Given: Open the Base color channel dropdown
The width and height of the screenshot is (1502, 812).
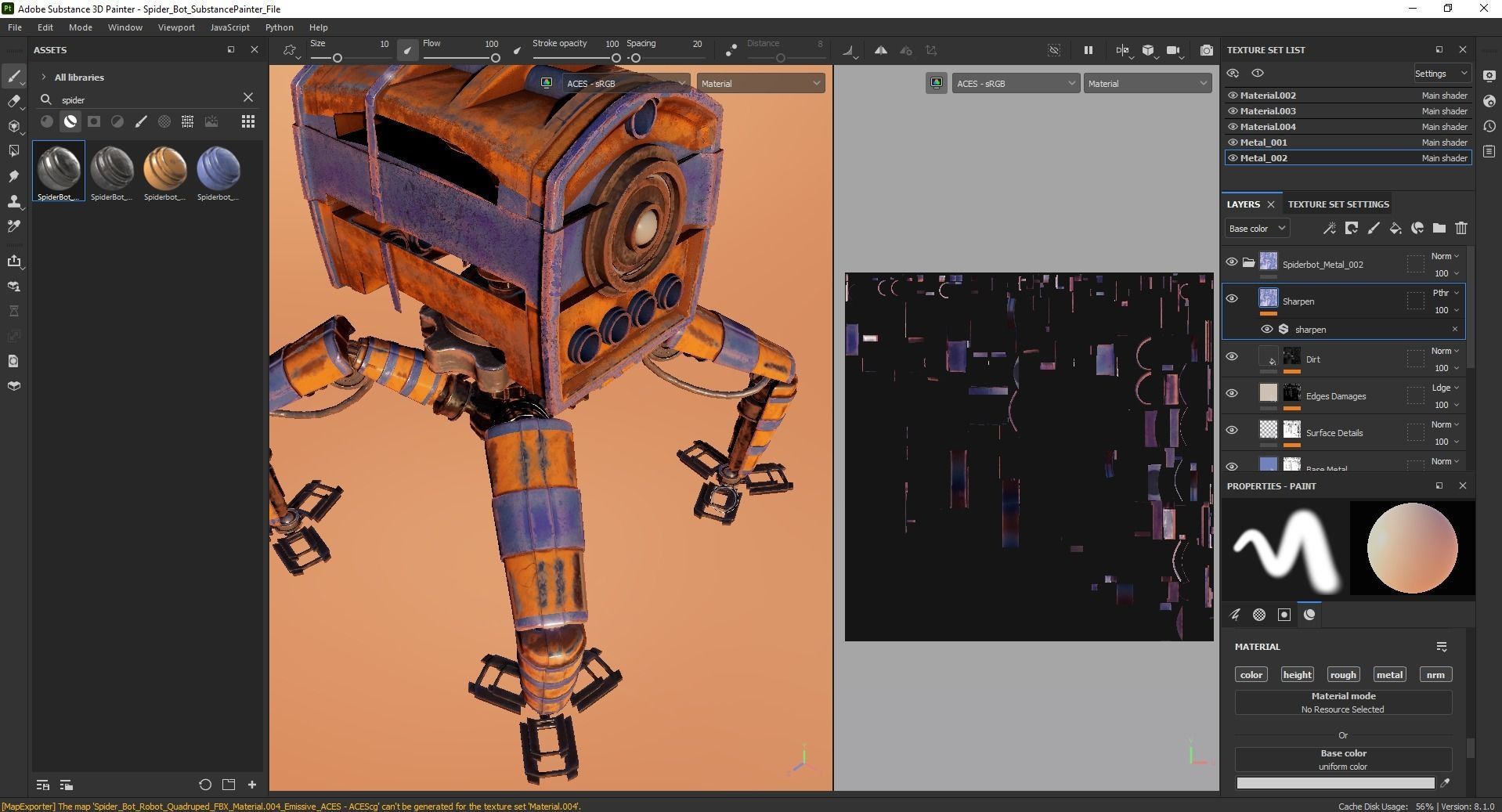Looking at the screenshot, I should pos(1257,229).
